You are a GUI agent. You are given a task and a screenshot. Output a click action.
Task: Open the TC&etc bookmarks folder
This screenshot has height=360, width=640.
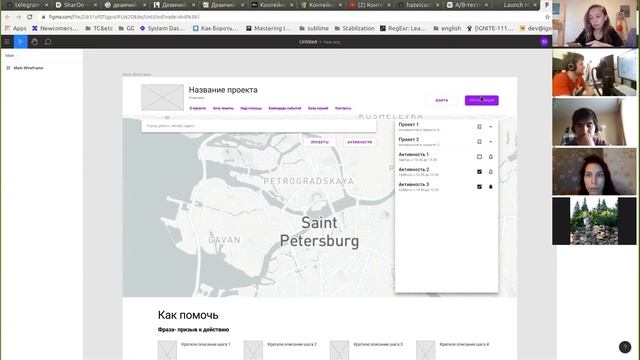99,28
